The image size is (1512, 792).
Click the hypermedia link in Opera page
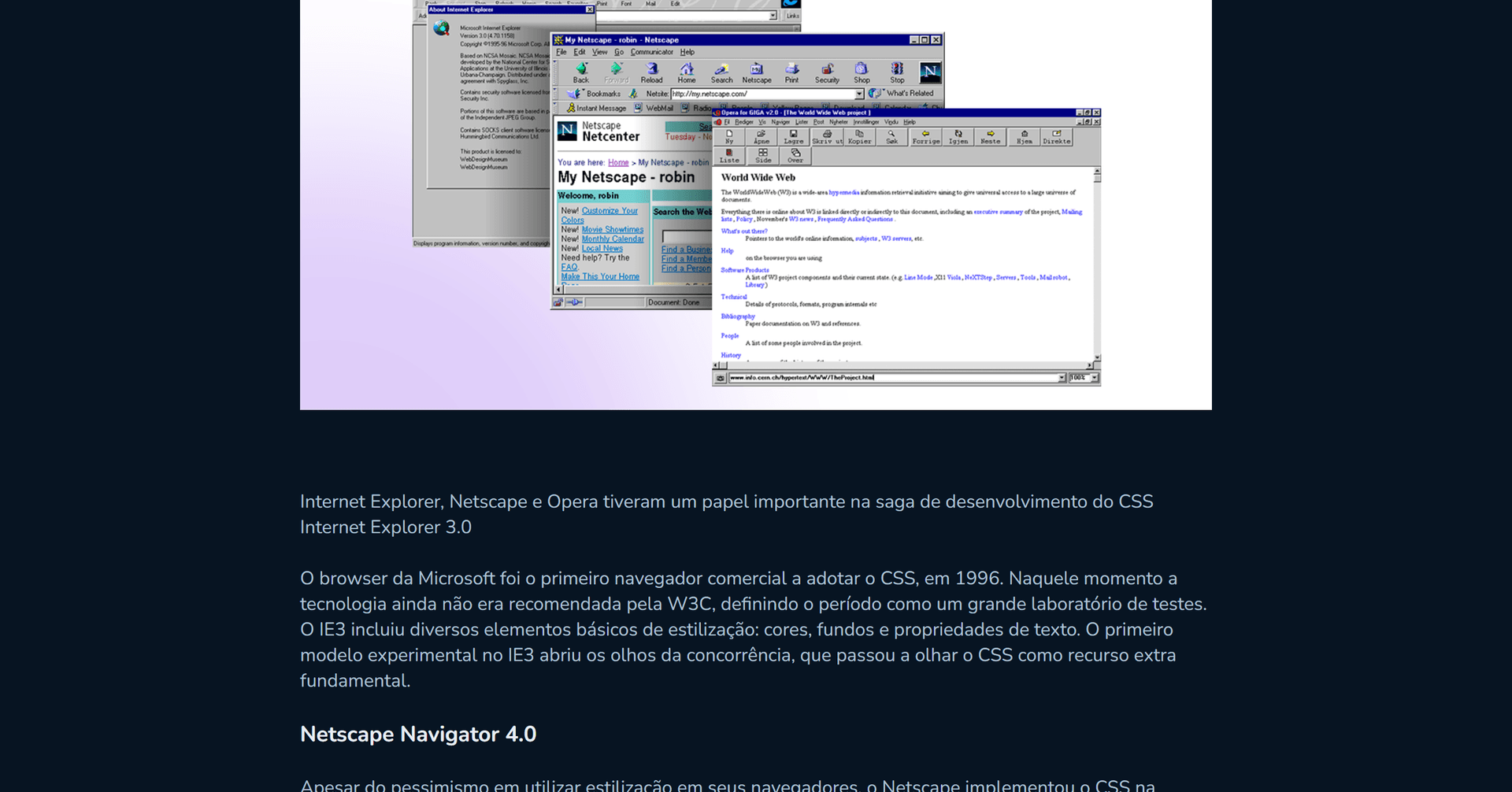click(844, 192)
